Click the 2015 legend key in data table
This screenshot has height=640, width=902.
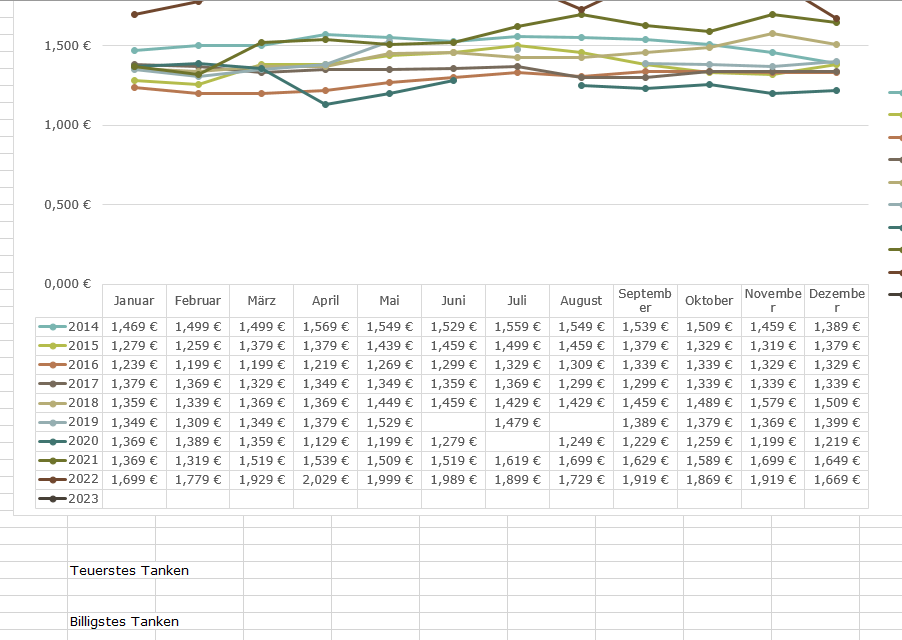(52, 346)
